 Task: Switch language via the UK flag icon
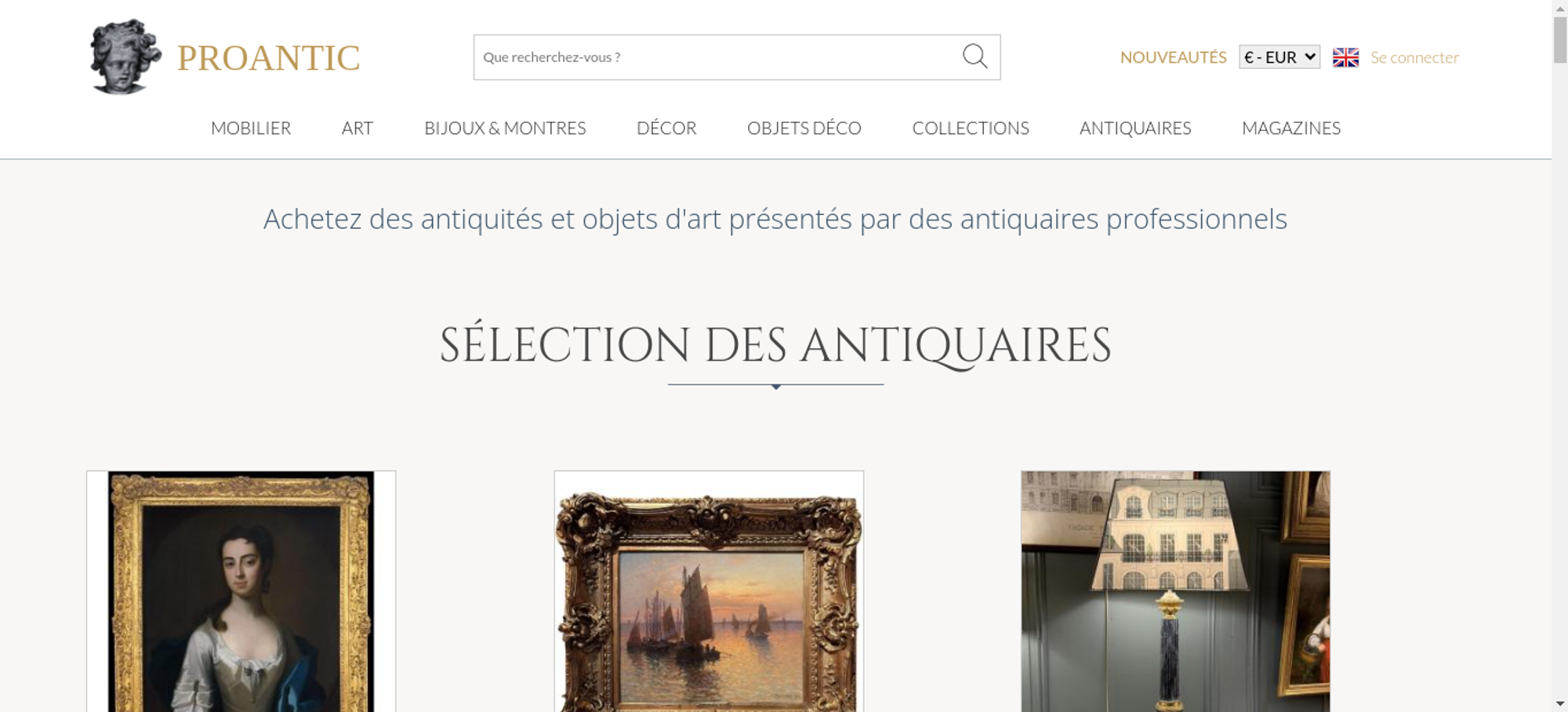[x=1345, y=57]
